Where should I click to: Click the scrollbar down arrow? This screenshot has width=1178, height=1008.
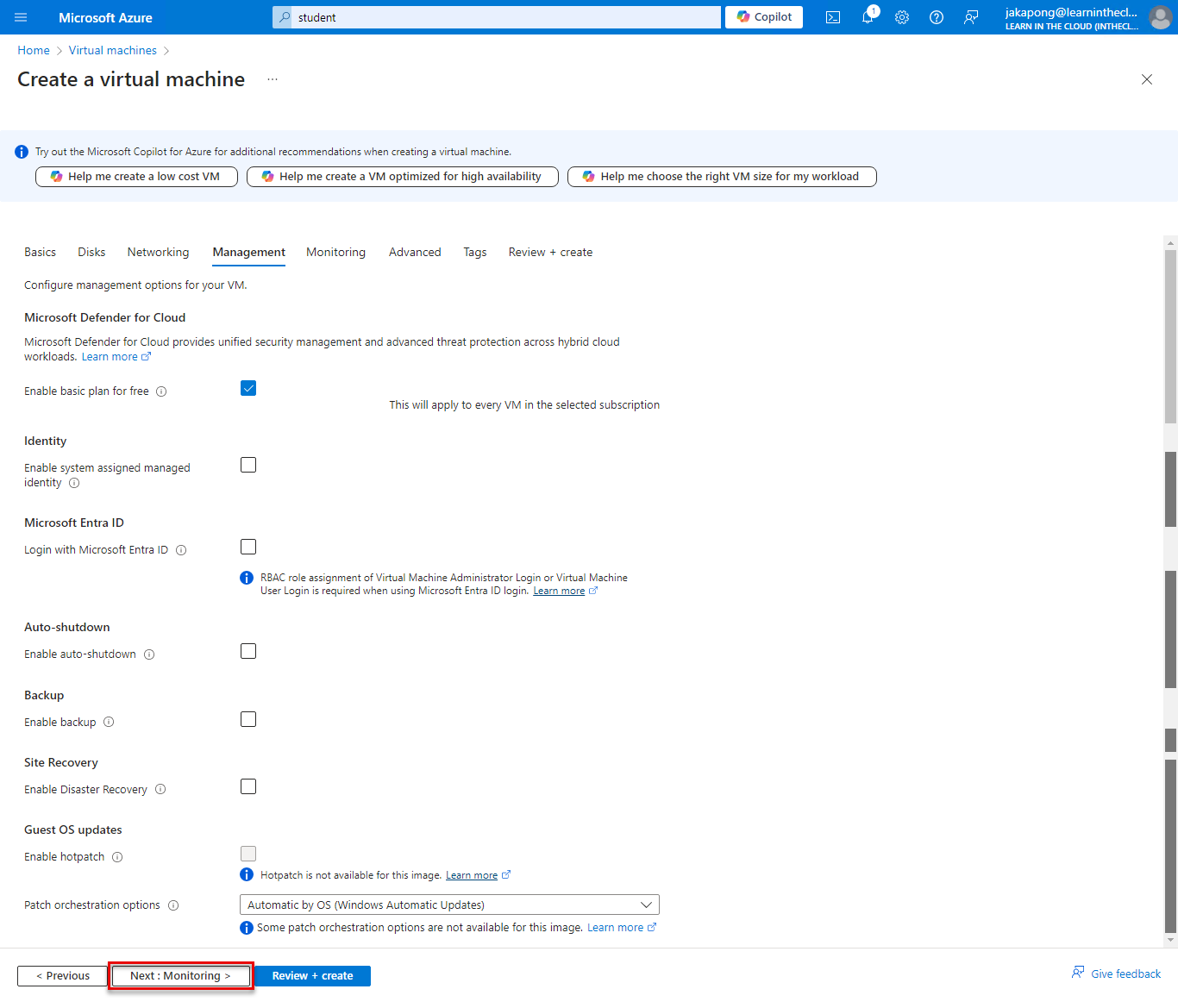coord(1171,940)
